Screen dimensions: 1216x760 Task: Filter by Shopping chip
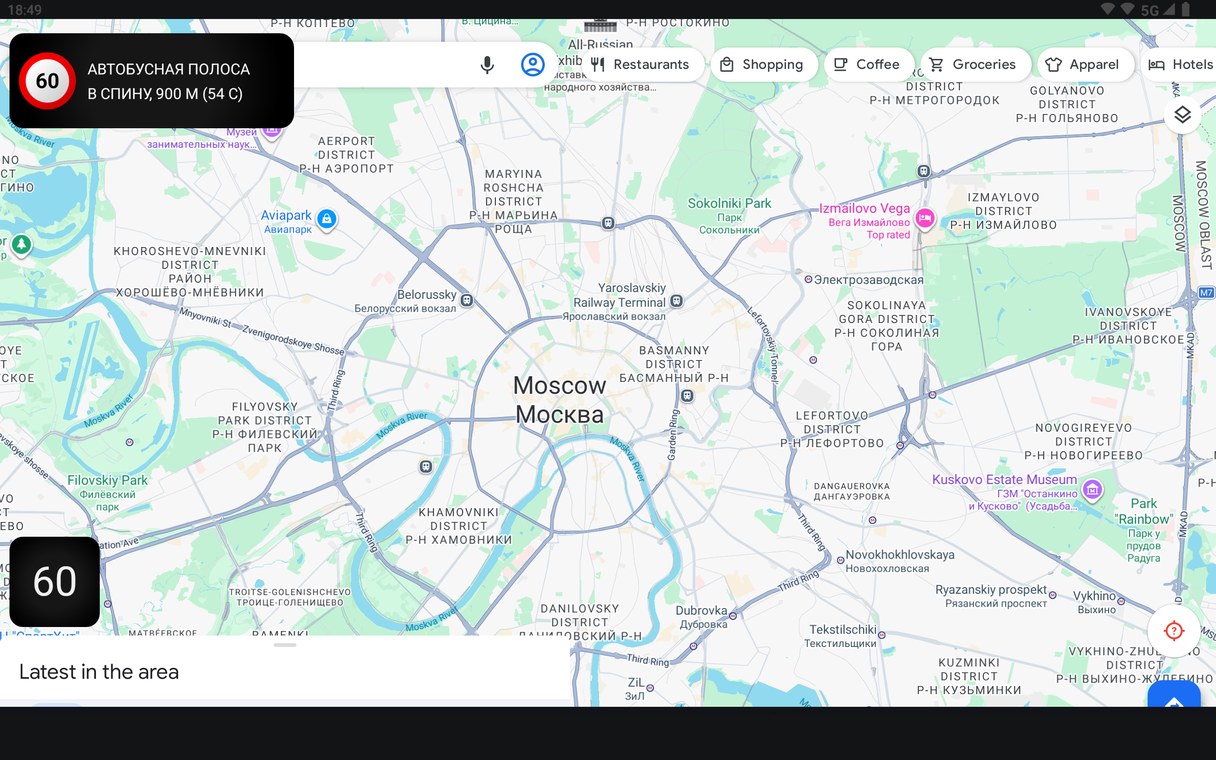tap(763, 65)
